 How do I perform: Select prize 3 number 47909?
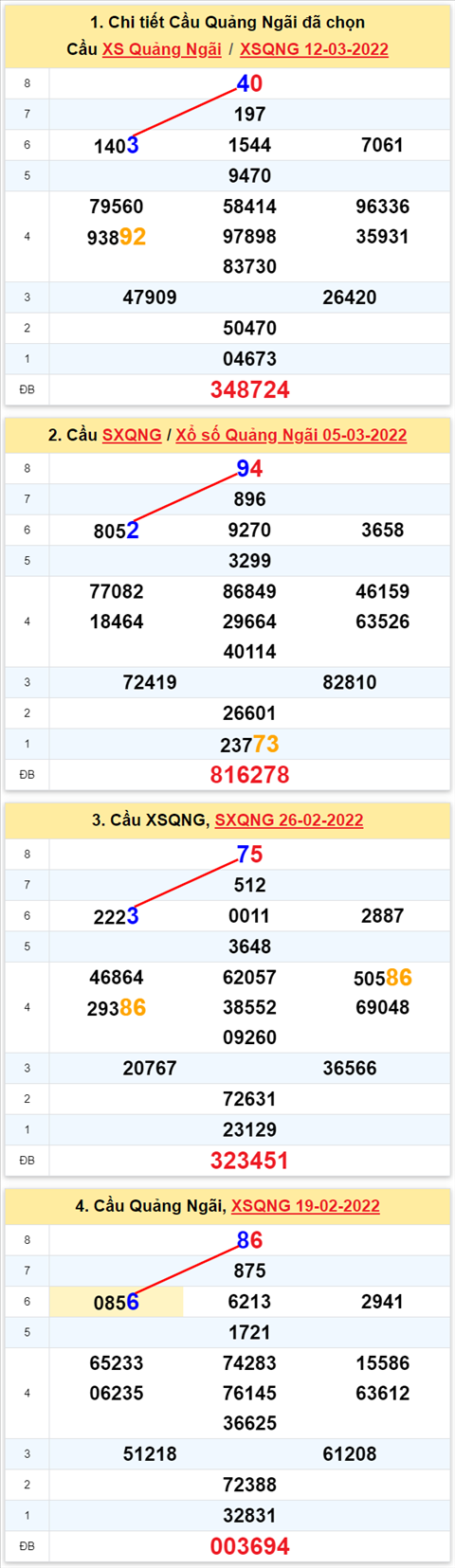pos(150,297)
